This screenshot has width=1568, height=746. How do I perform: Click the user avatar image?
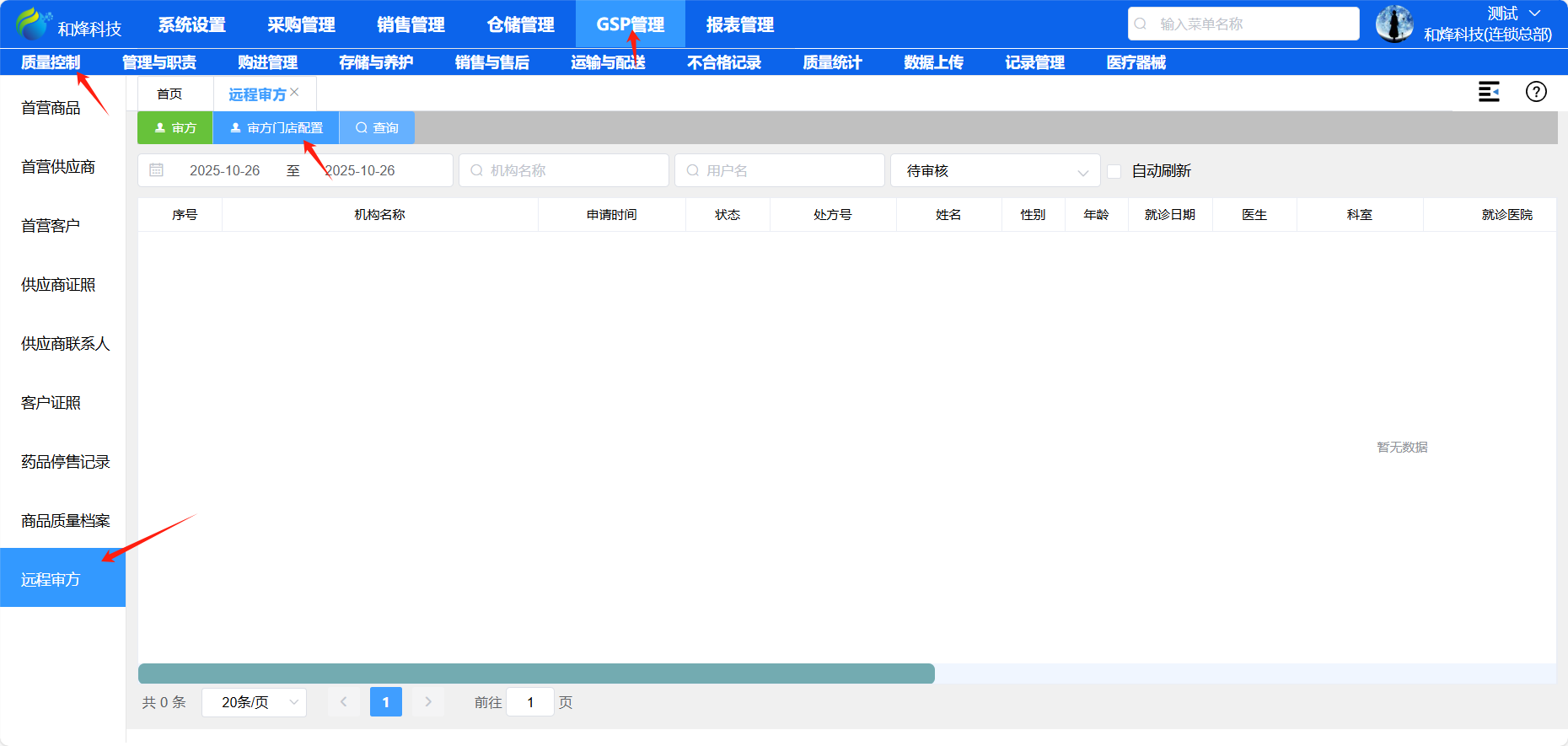(1394, 24)
